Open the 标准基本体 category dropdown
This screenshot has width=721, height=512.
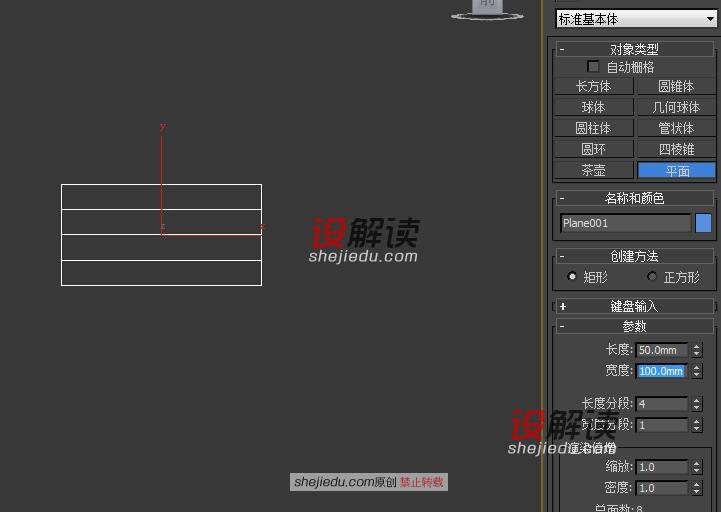(x=636, y=19)
